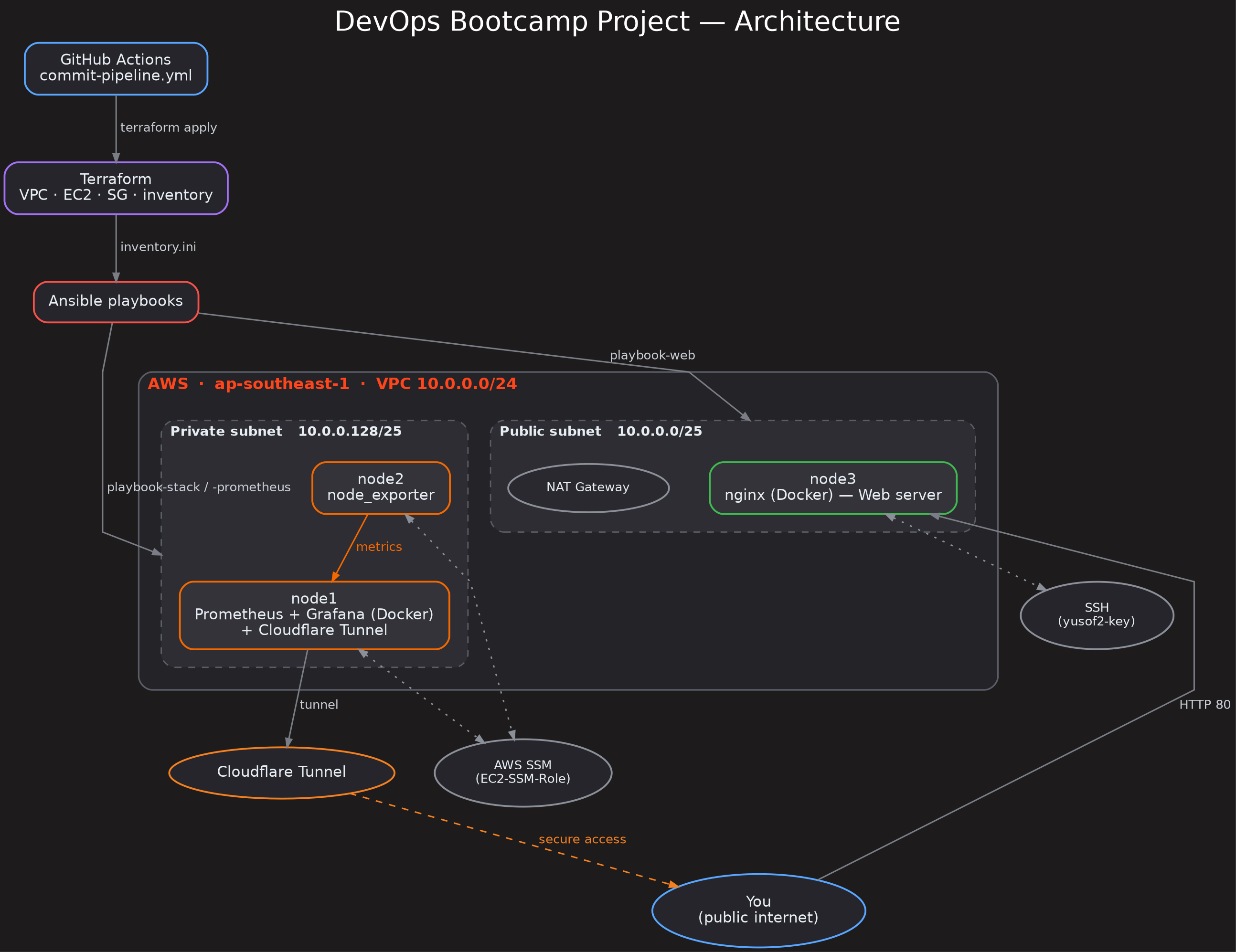Click the Terraform VPC EC2 SG inventory node
This screenshot has width=1236, height=952.
tap(116, 189)
